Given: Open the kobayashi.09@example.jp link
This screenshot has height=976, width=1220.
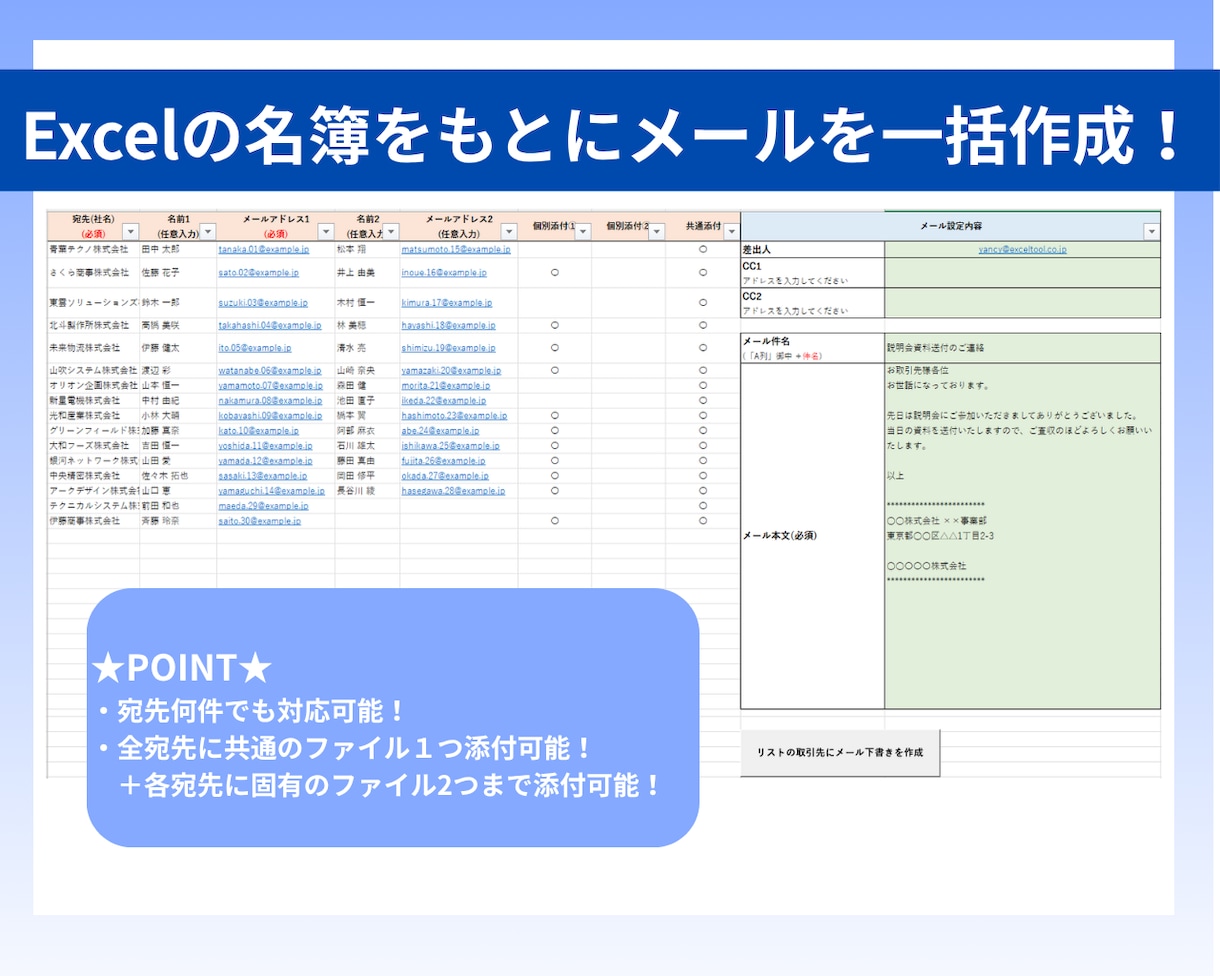Looking at the screenshot, I should [x=270, y=415].
